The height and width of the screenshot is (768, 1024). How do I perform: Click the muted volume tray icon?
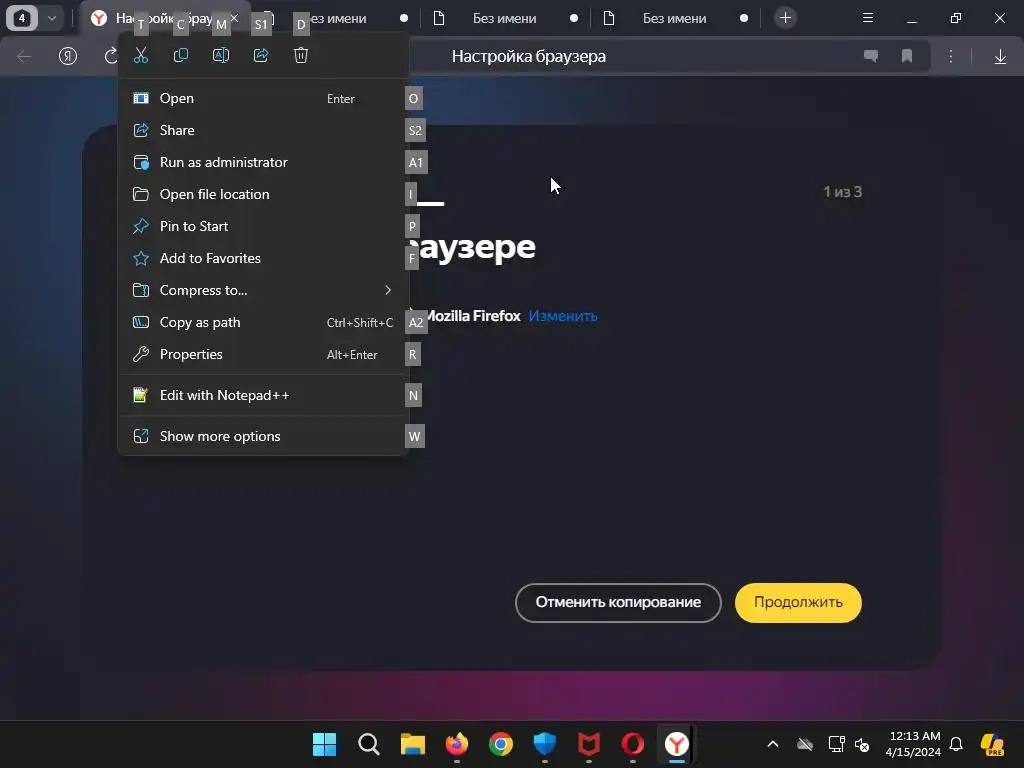tap(862, 744)
